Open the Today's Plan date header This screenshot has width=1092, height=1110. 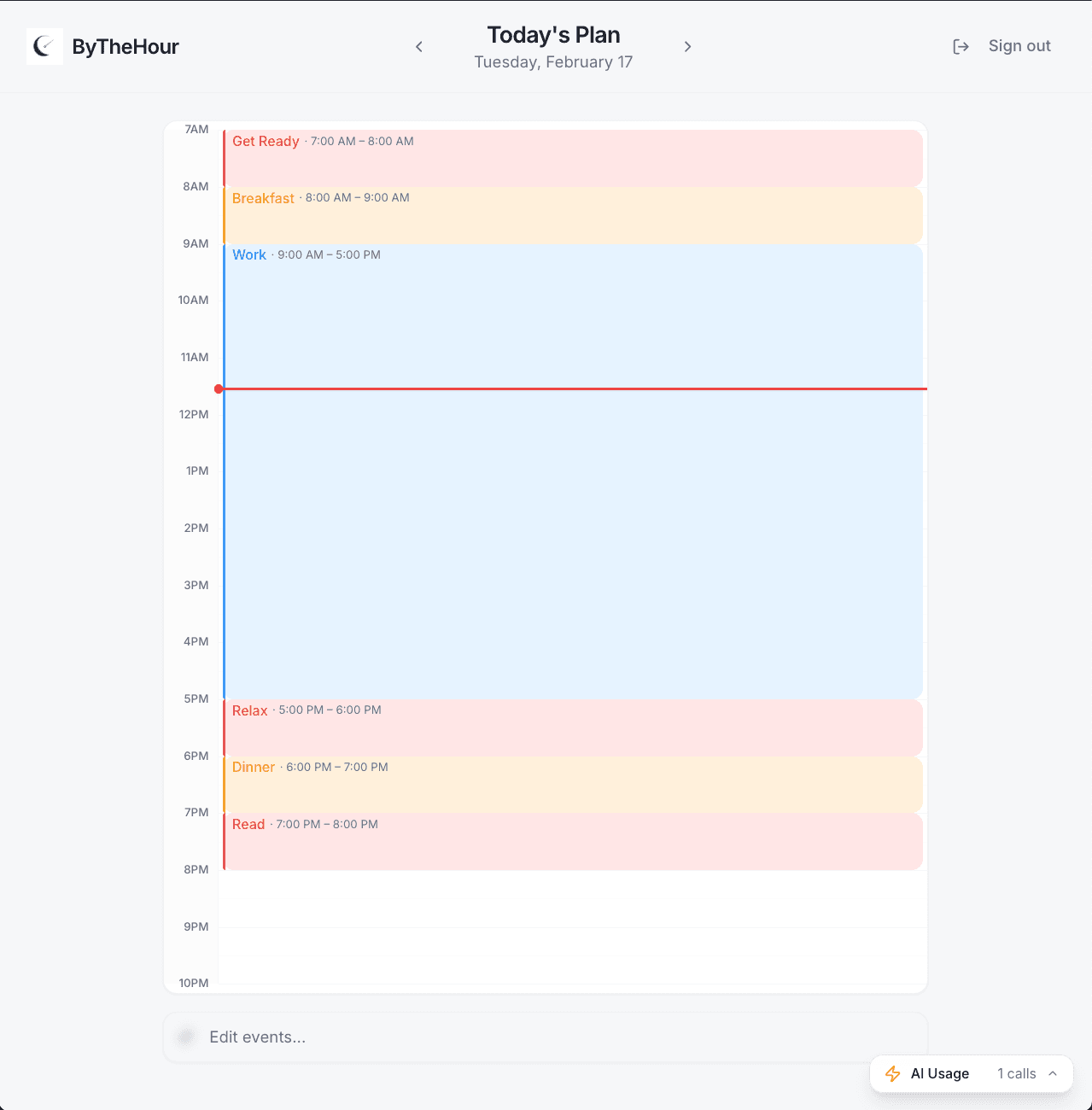[553, 35]
